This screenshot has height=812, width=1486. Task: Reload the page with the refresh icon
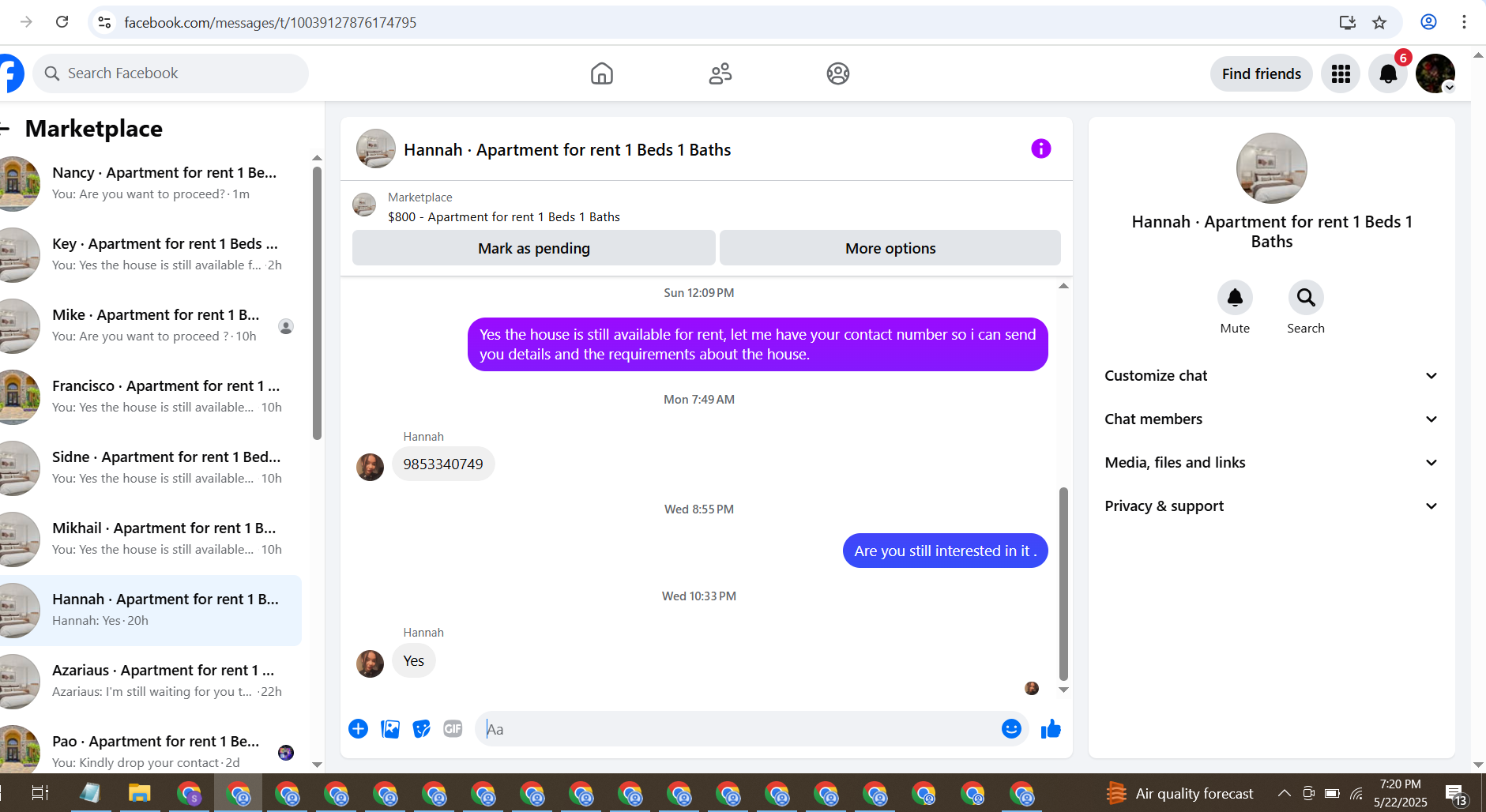62,22
